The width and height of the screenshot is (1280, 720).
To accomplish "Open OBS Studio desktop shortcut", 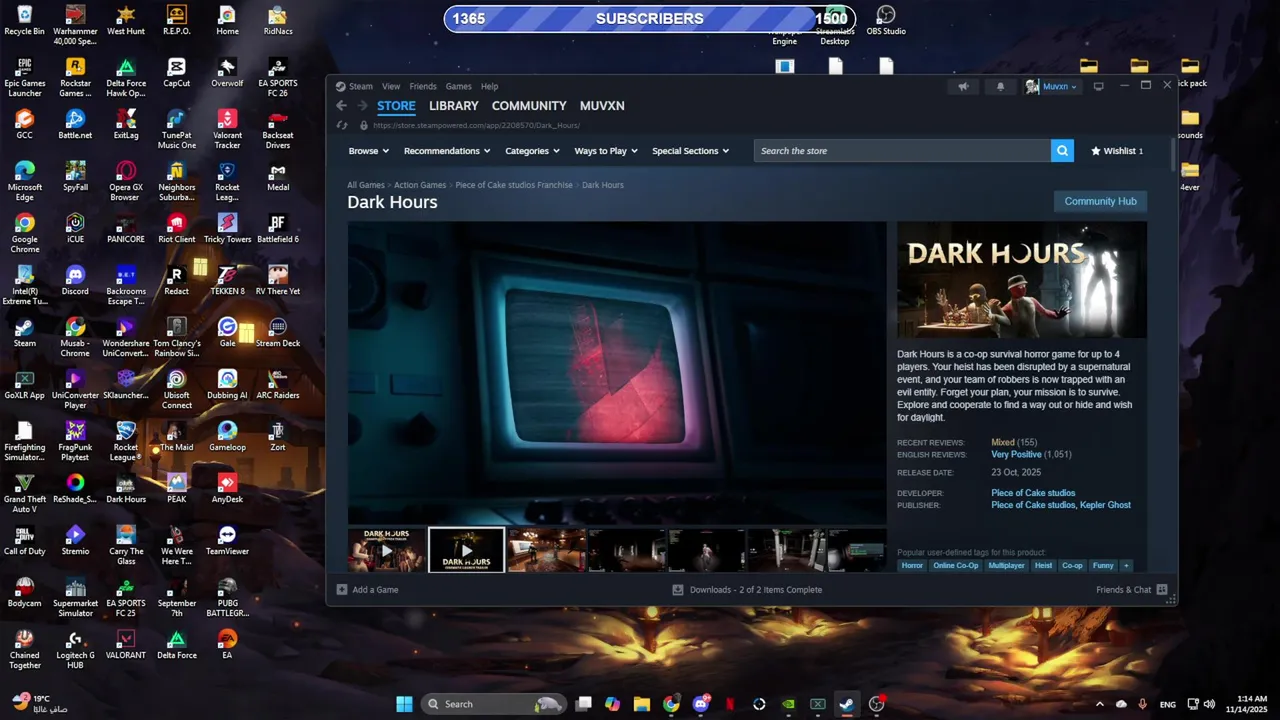I will (886, 20).
